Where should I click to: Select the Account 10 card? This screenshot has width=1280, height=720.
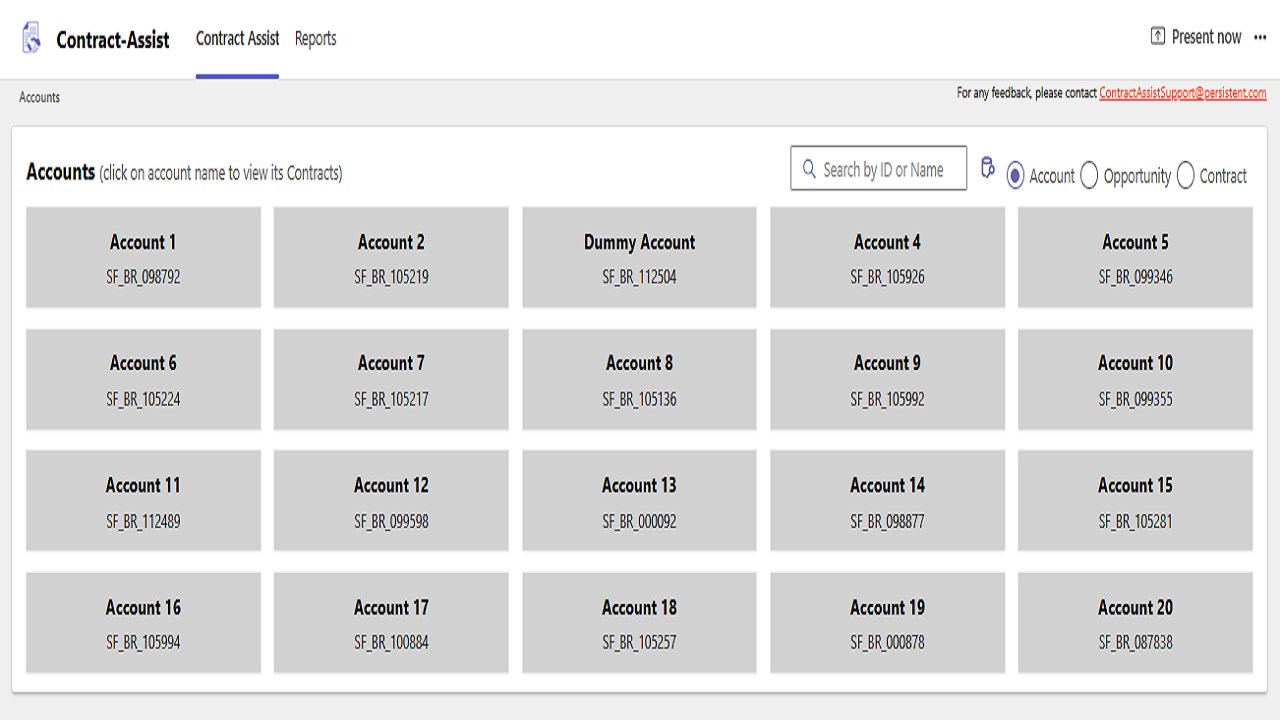coord(1135,380)
